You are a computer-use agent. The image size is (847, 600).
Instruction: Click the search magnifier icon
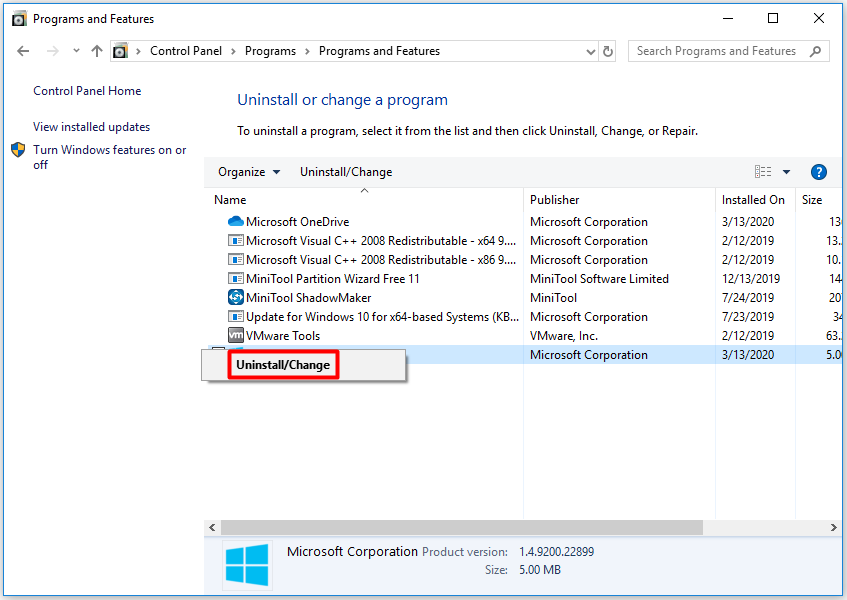(815, 51)
